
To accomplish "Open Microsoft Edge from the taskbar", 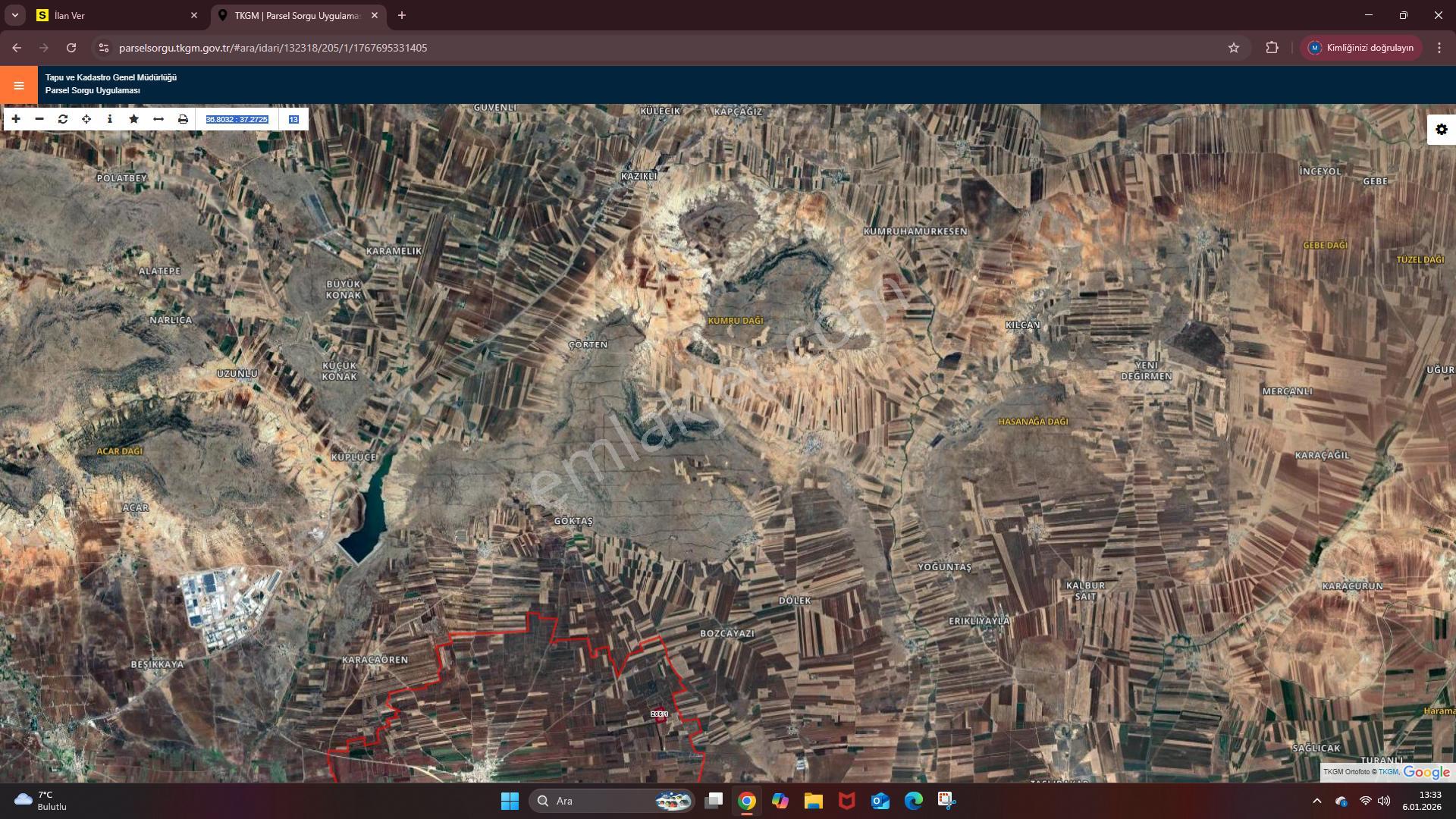I will click(914, 801).
